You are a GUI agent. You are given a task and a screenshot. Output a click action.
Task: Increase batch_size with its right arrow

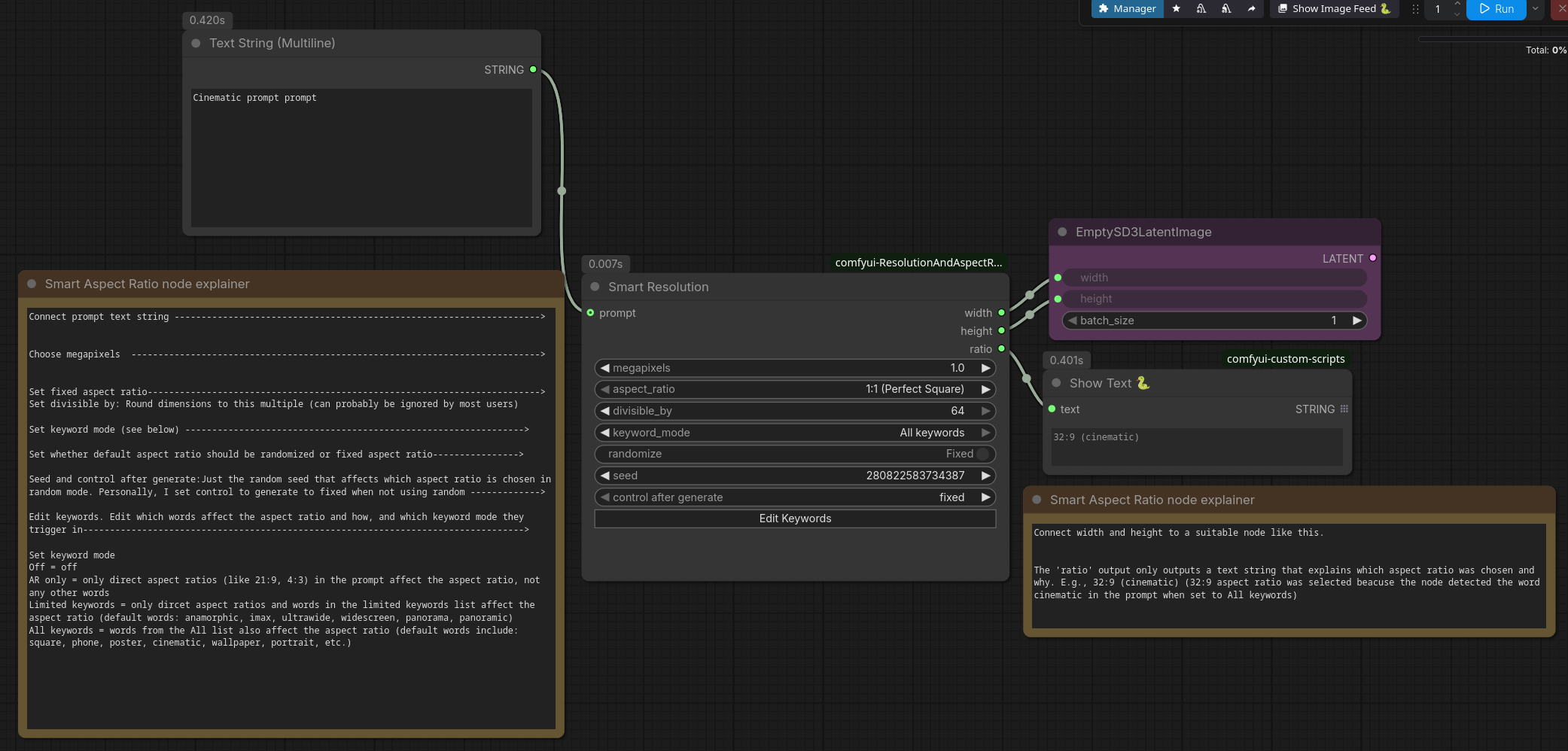tap(1356, 321)
